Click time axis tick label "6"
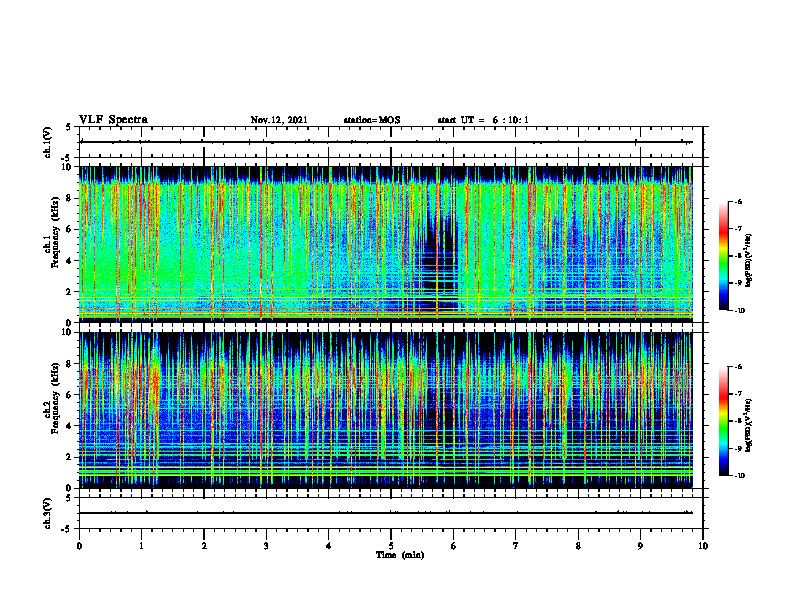This screenshot has height=612, width=792. point(454,546)
